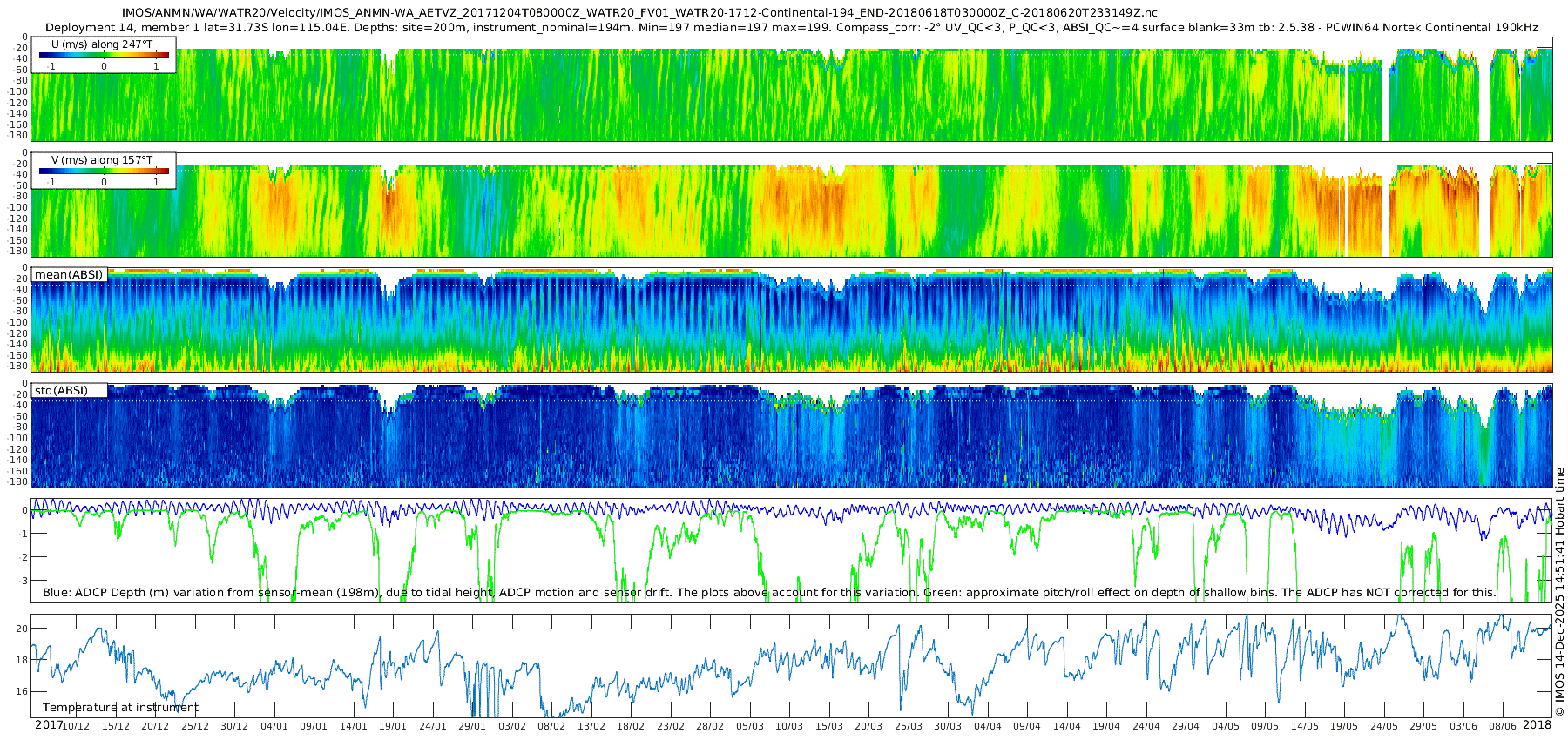
Task: Click the V velocity colorbar
Action: 104,172
